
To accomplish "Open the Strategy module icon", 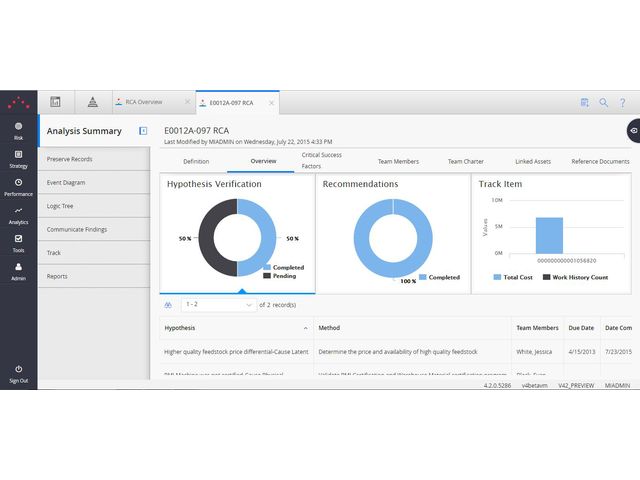I will click(x=18, y=156).
